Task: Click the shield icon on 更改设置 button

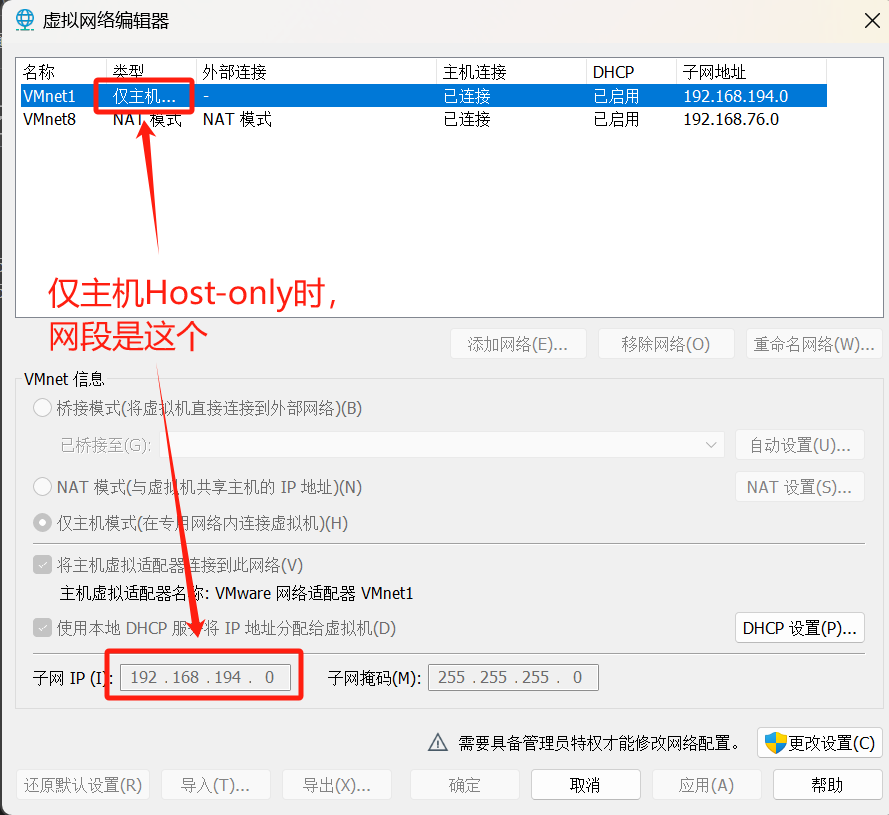Action: pyautogui.click(x=775, y=742)
